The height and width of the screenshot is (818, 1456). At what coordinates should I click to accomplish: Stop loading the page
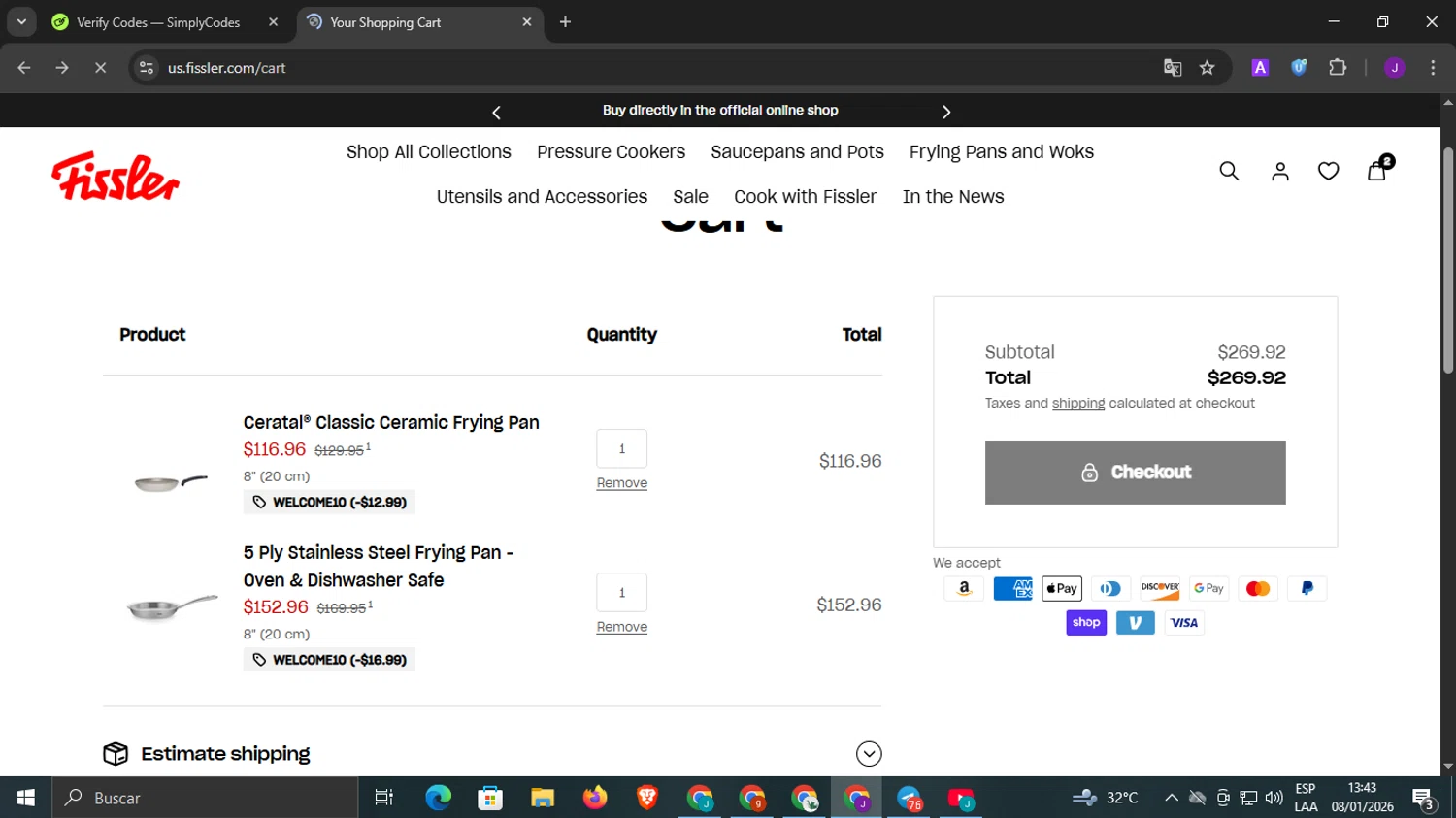(100, 68)
